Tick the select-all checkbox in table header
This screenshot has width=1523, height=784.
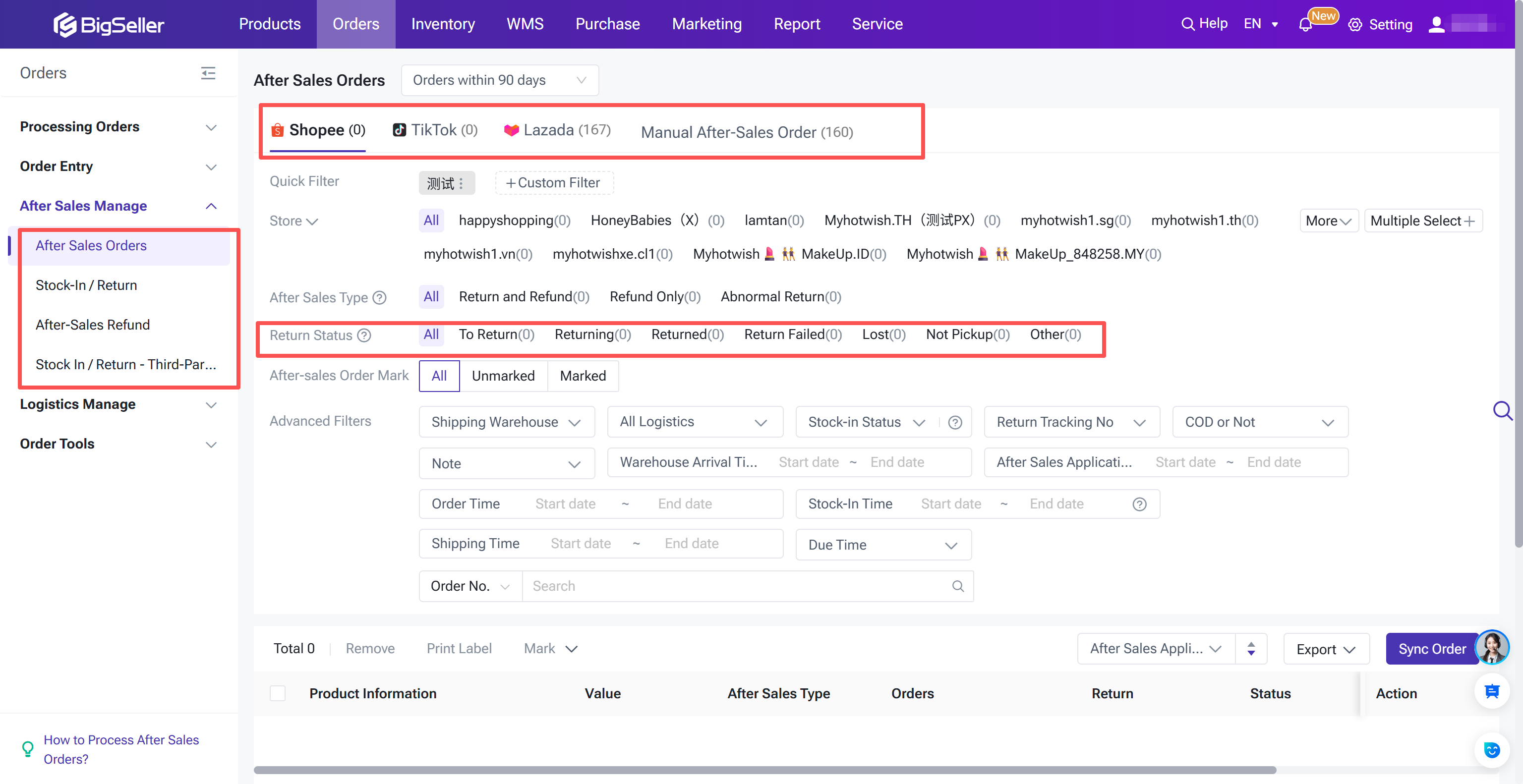[277, 693]
